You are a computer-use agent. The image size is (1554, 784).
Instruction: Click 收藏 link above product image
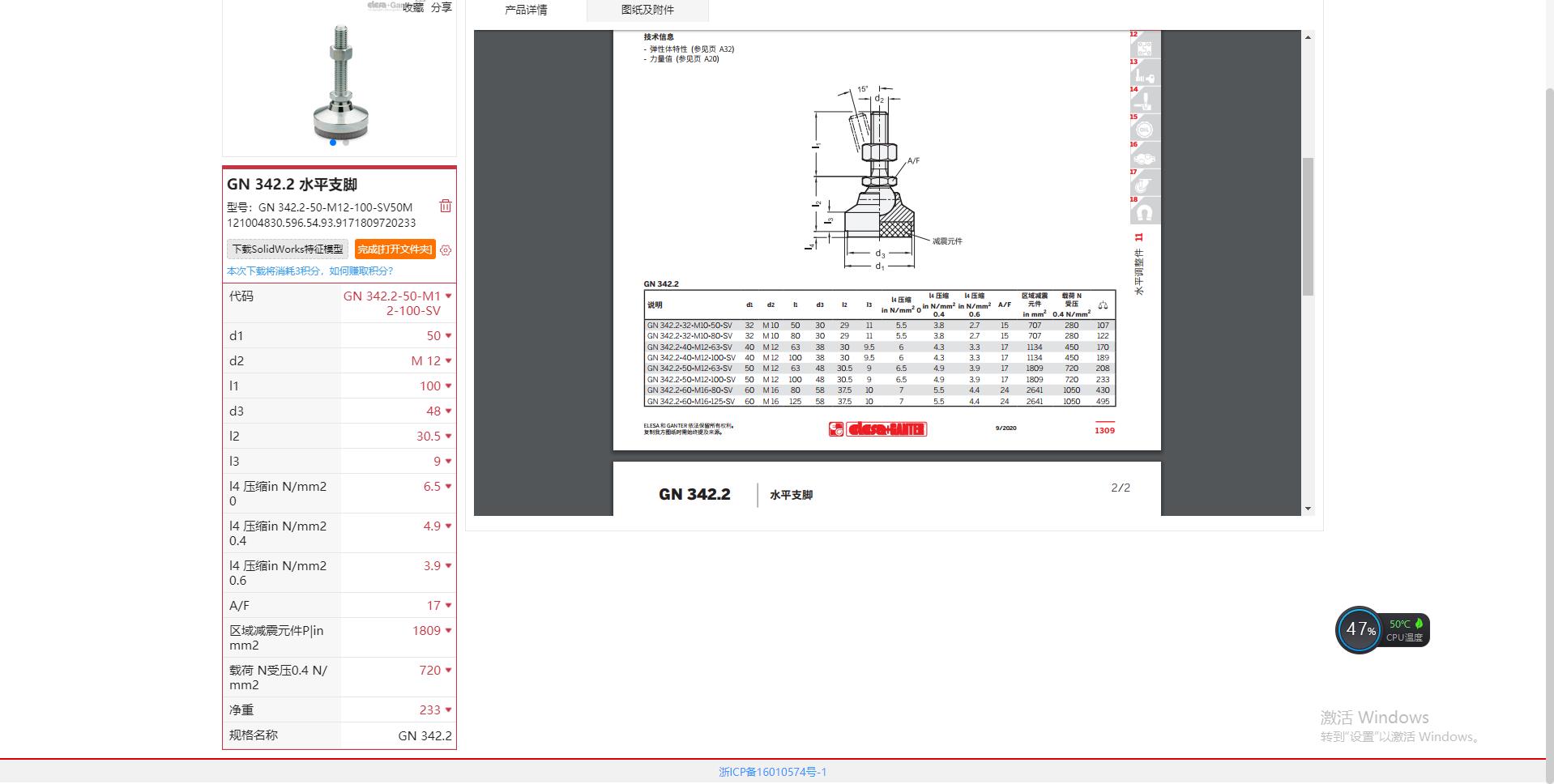click(x=413, y=7)
